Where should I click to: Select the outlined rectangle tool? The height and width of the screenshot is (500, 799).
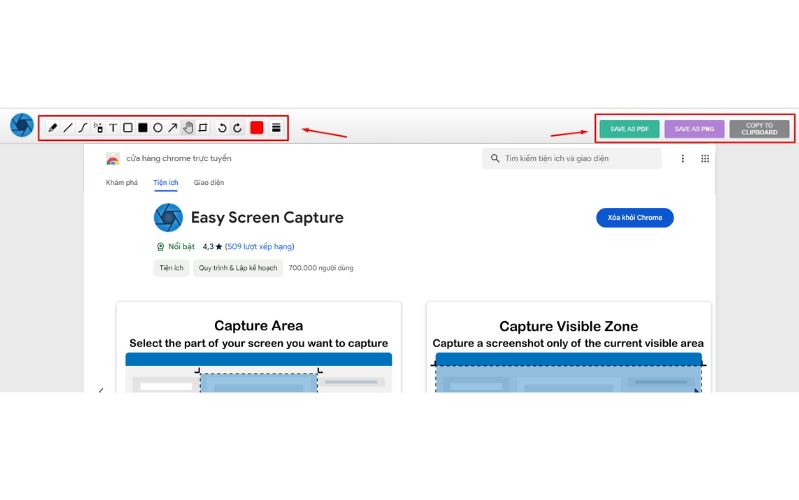click(x=128, y=127)
